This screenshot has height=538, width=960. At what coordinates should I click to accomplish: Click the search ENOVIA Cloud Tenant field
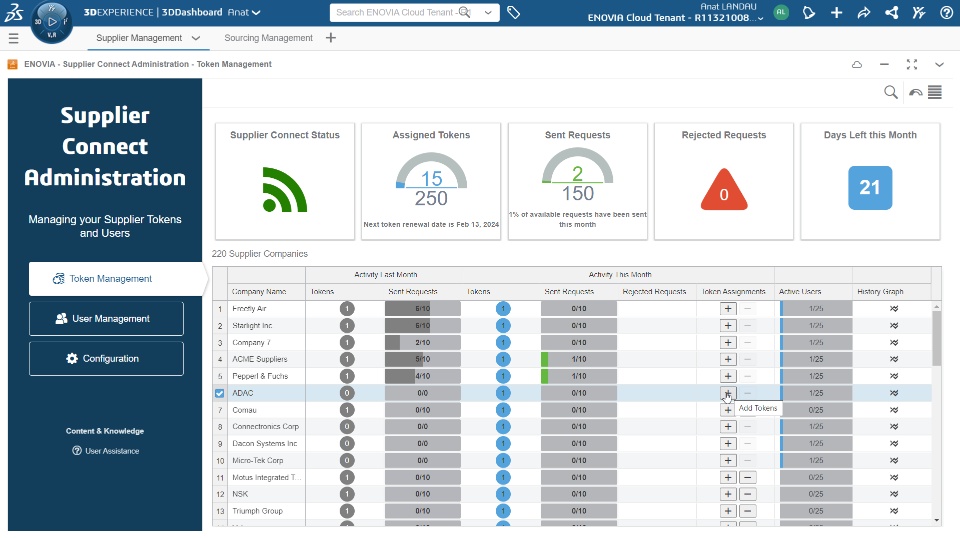click(x=395, y=12)
